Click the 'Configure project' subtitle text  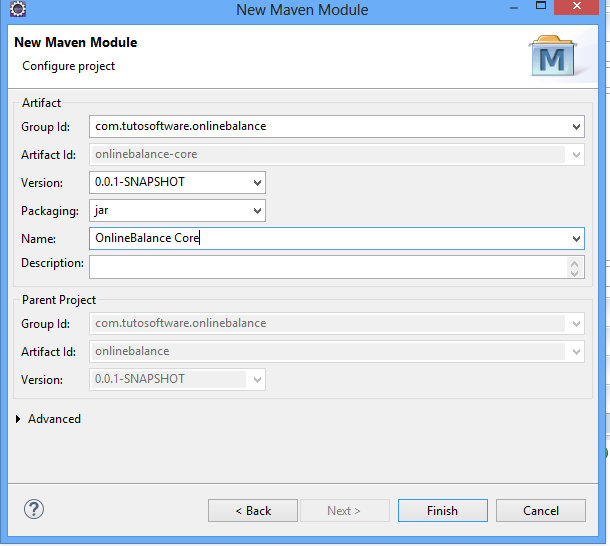tap(68, 66)
